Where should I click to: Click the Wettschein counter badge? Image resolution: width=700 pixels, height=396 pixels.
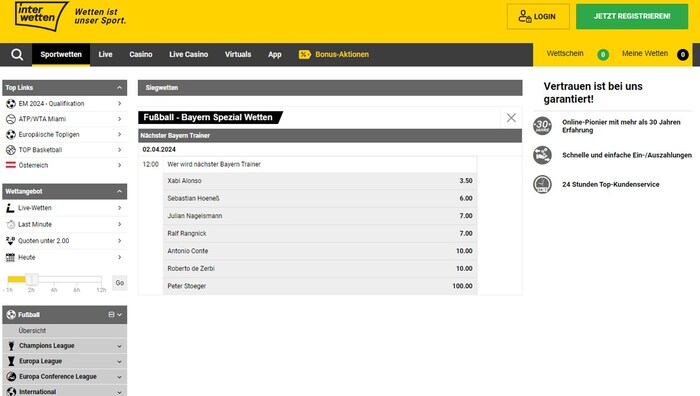tap(603, 54)
